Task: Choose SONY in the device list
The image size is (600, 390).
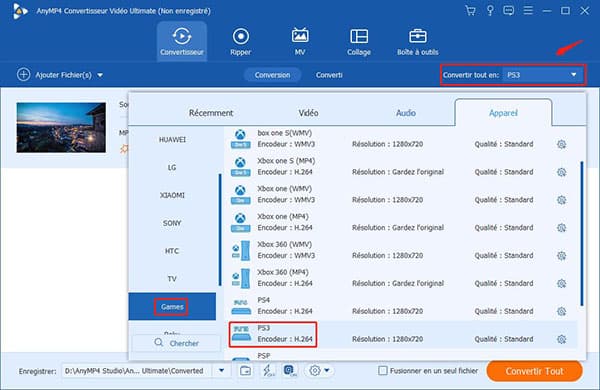Action: pos(172,223)
